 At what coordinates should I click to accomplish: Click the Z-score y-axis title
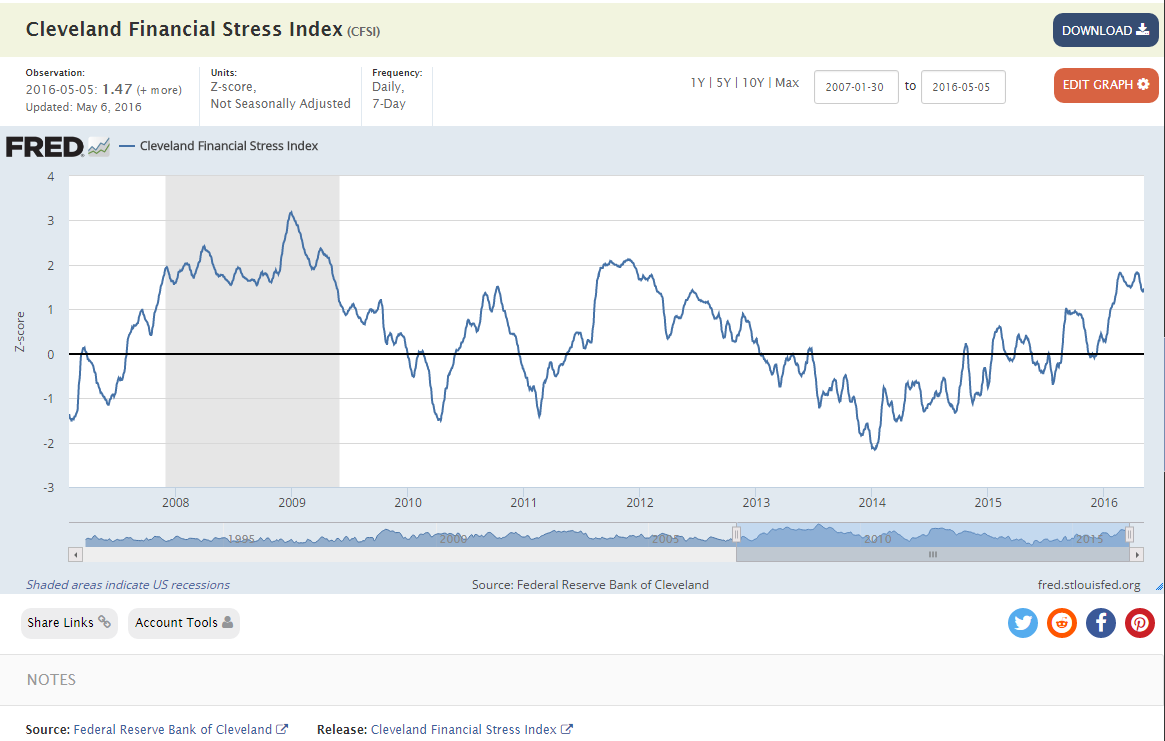point(20,331)
